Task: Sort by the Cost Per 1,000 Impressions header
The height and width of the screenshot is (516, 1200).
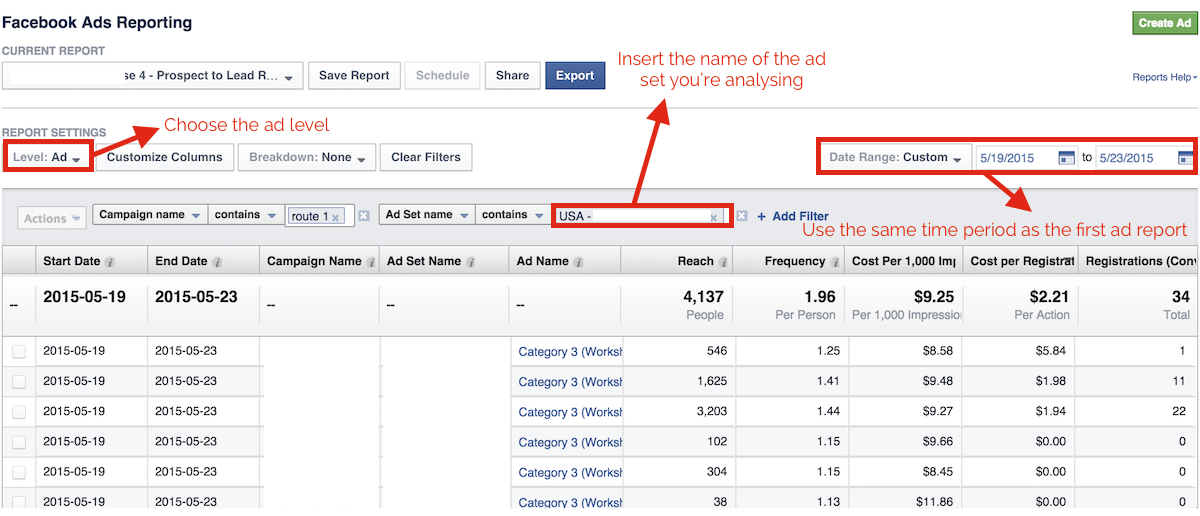Action: (902, 262)
